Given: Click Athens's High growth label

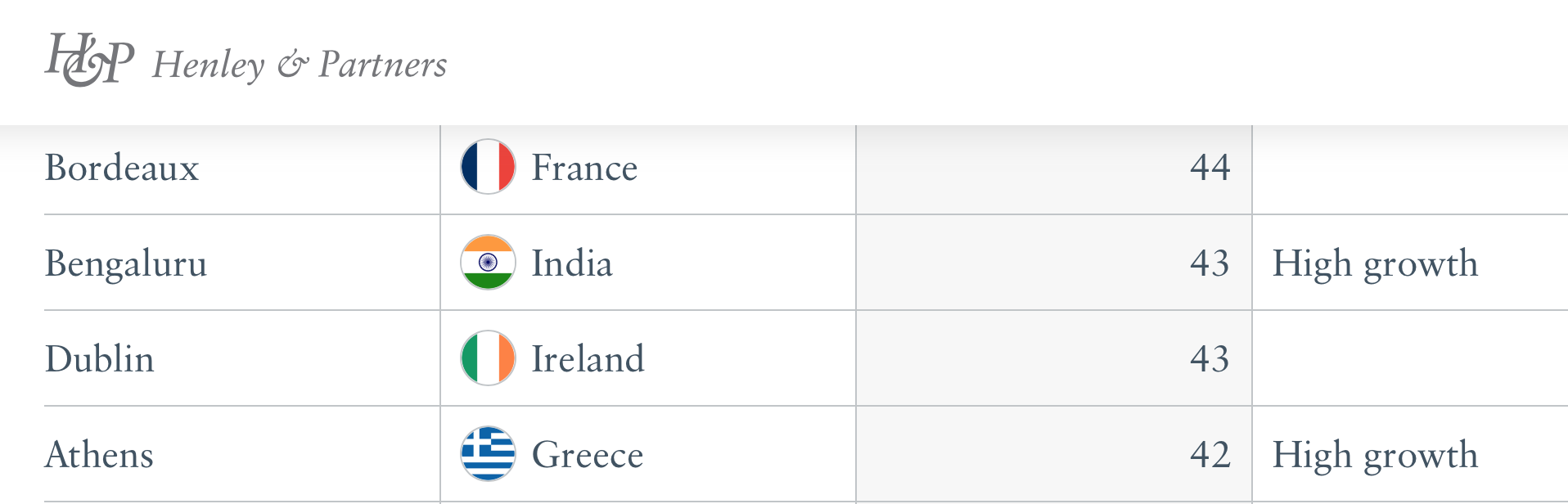Looking at the screenshot, I should pos(1375,455).
